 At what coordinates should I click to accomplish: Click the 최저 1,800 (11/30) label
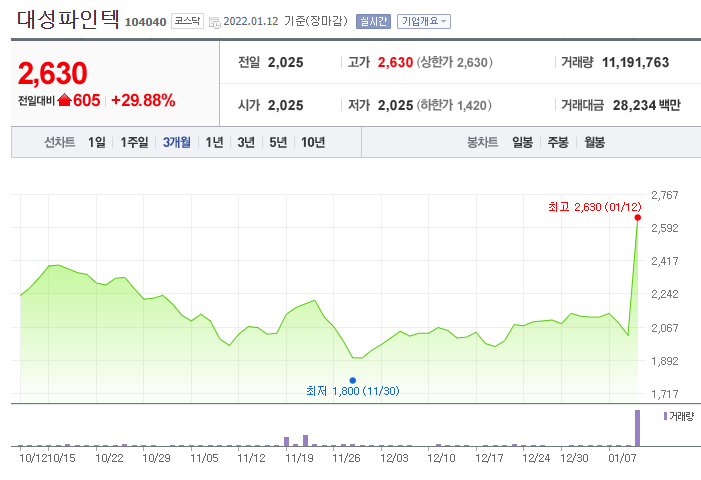pos(353,391)
